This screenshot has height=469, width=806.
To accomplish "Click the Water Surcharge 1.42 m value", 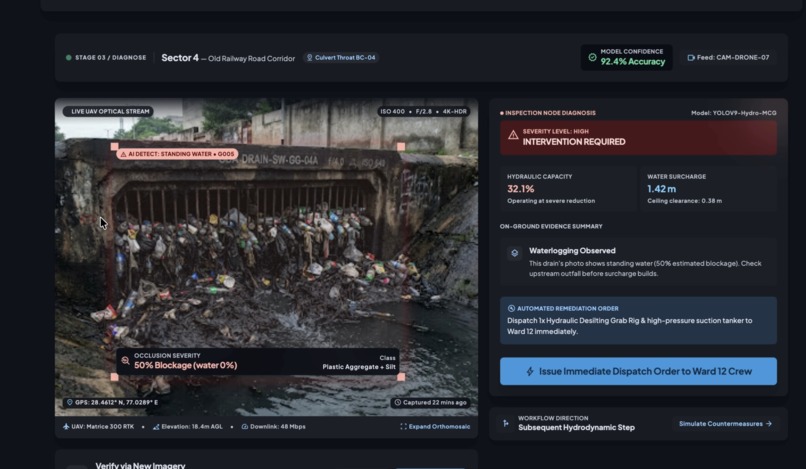I will pos(662,189).
